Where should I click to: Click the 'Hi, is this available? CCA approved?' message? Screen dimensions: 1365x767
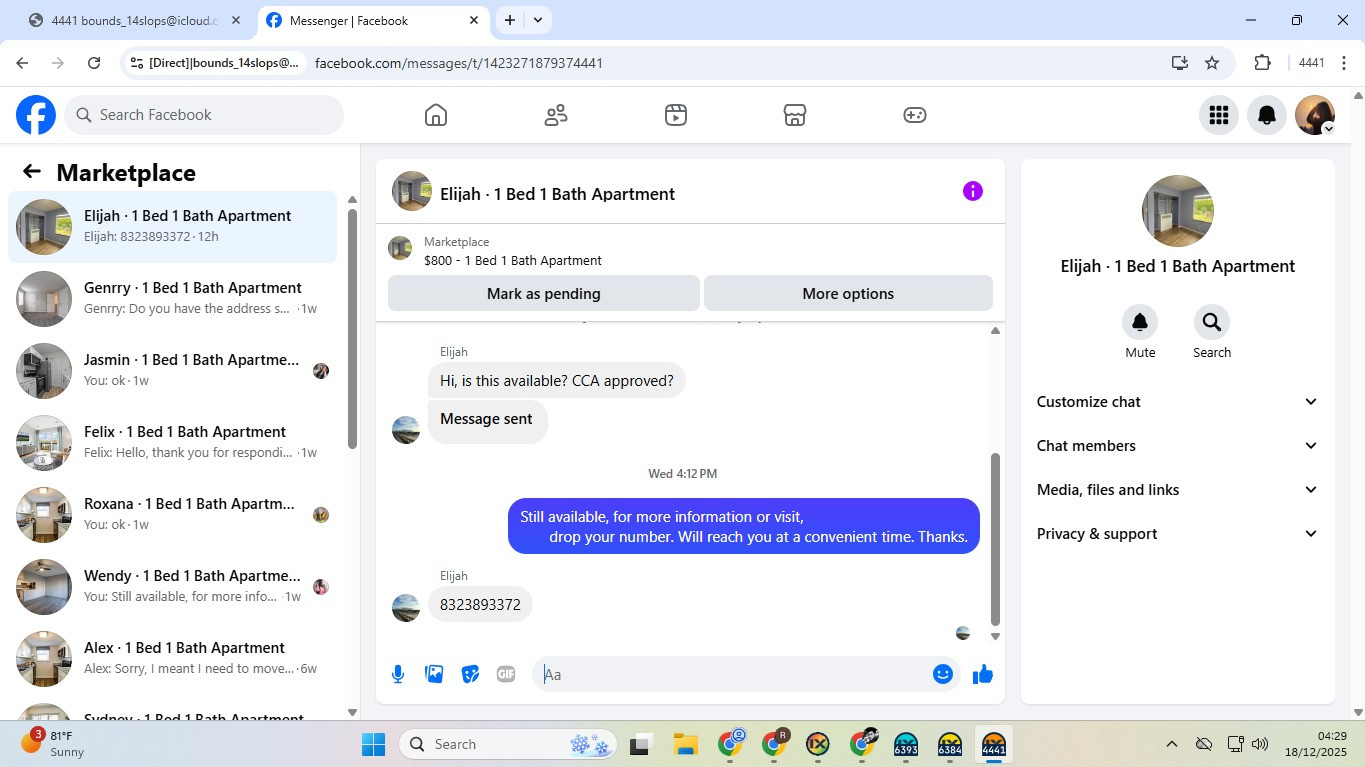point(557,381)
